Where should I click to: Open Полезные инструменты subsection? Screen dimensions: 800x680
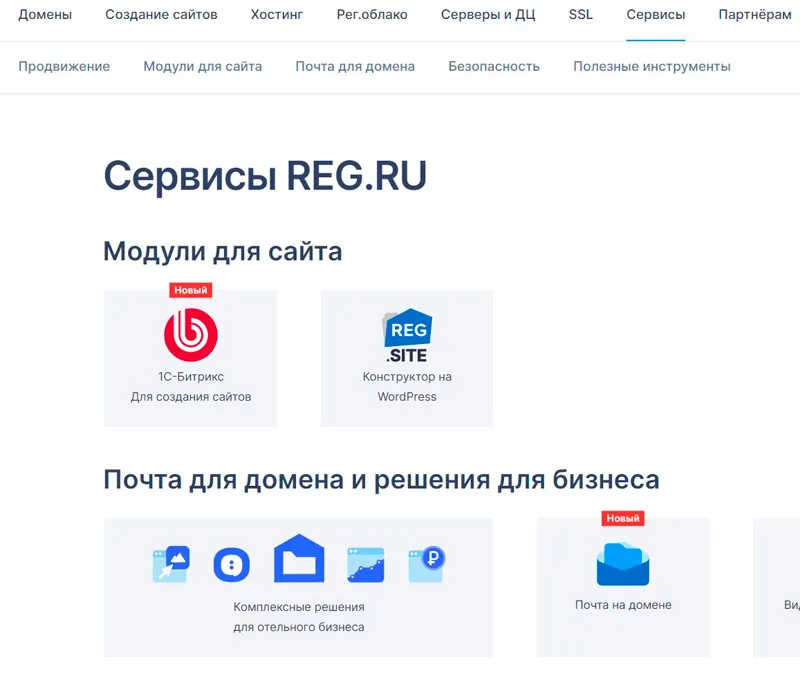pyautogui.click(x=652, y=66)
